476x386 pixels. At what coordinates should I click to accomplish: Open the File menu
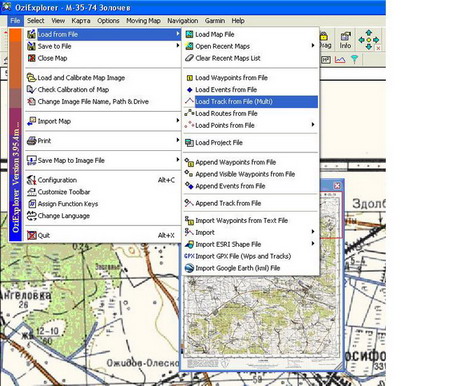click(15, 21)
